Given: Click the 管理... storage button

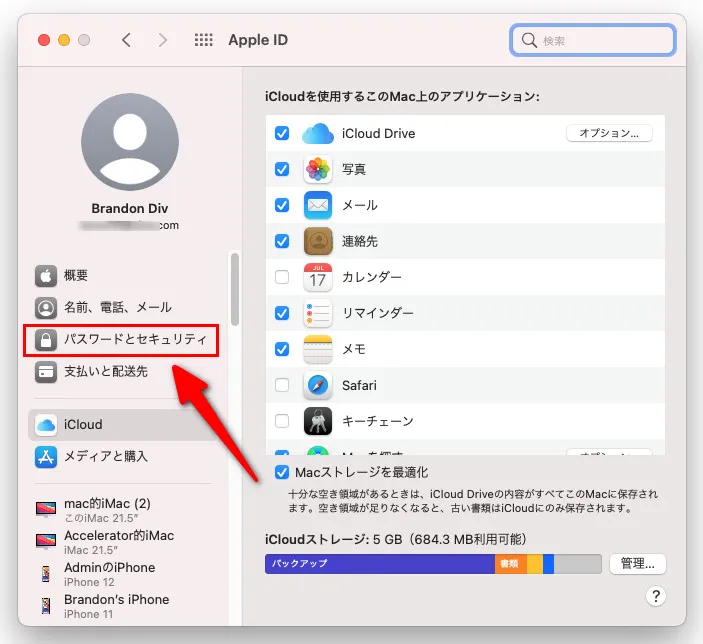Looking at the screenshot, I should 638,564.
